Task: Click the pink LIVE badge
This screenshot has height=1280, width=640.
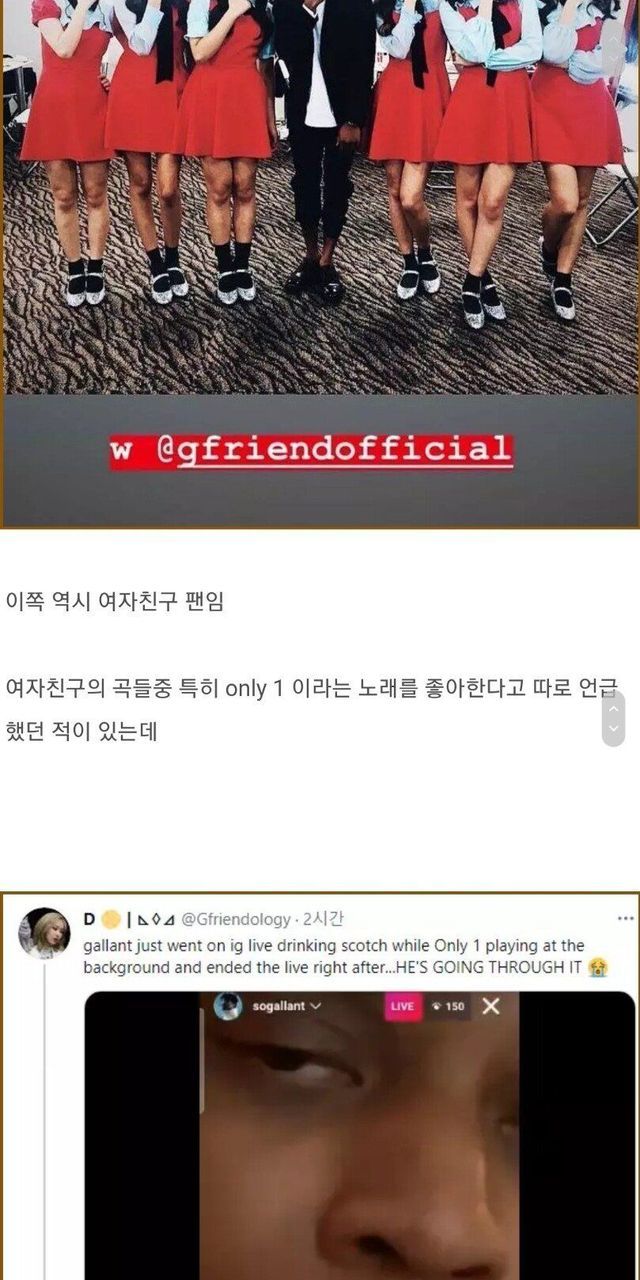Action: (x=402, y=1006)
